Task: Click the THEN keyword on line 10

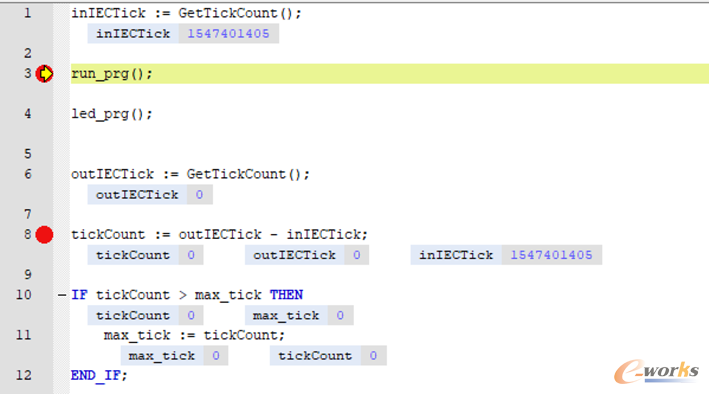Action: [x=286, y=295]
